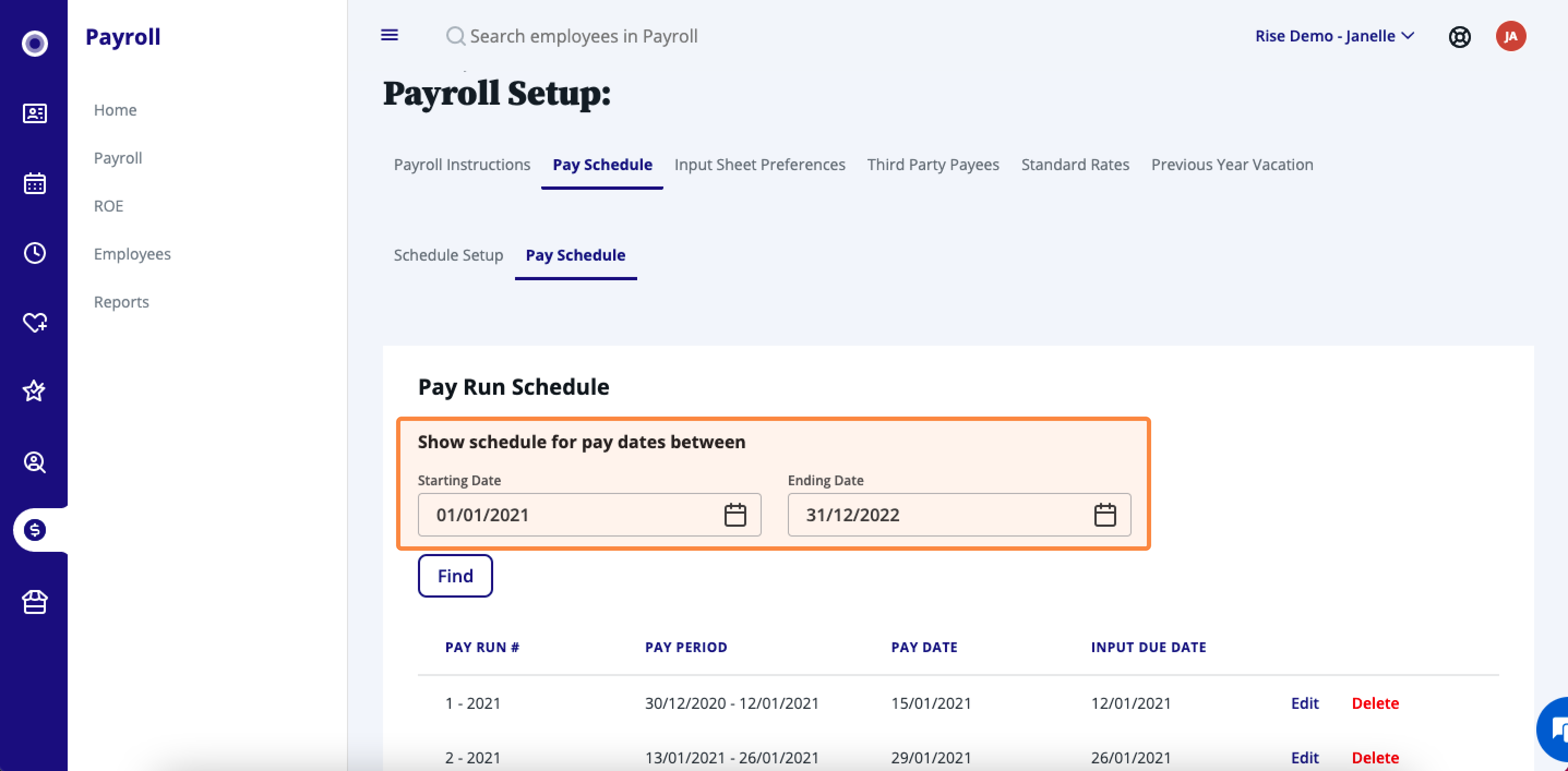Screen dimensions: 1568x771
Task: Select the top-level Pay Schedule tab
Action: tap(602, 164)
